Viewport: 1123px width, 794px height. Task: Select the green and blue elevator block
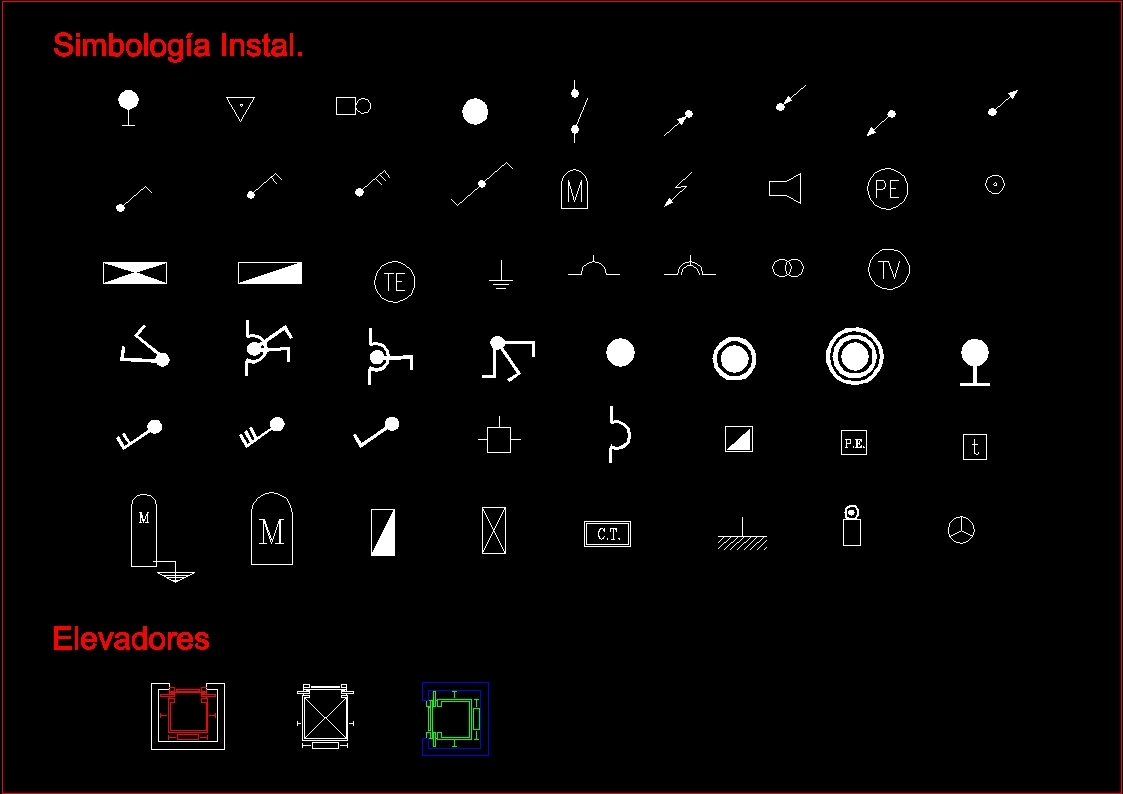456,718
